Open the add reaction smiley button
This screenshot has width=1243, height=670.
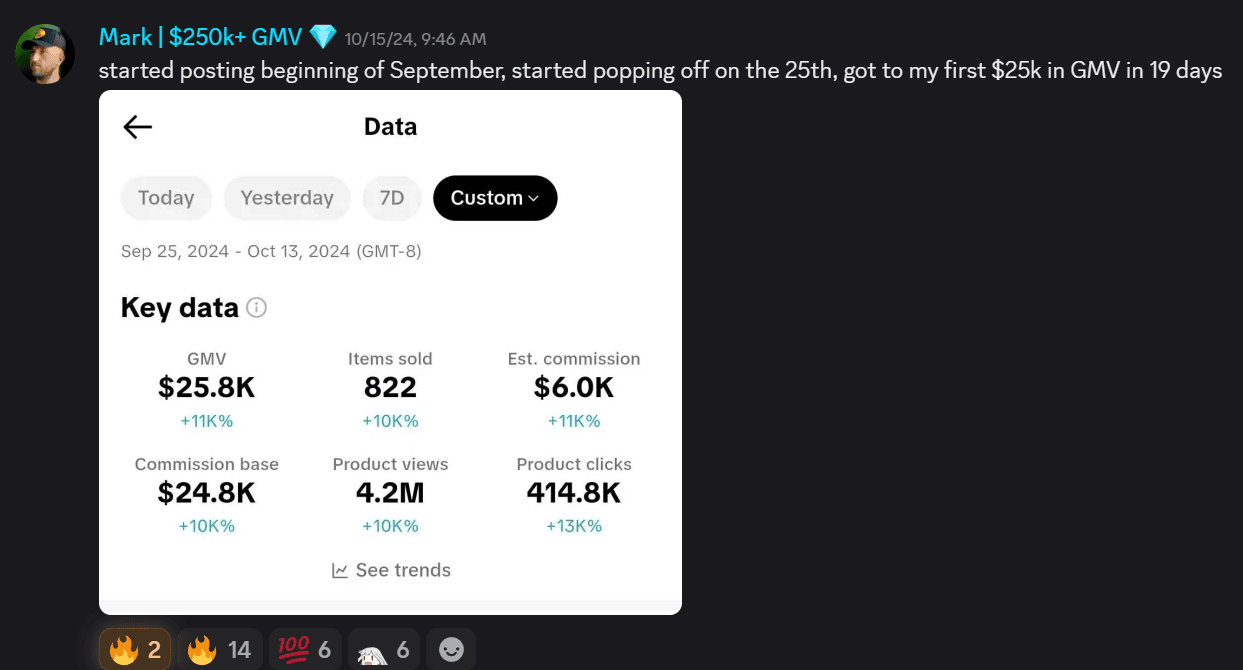(x=451, y=650)
